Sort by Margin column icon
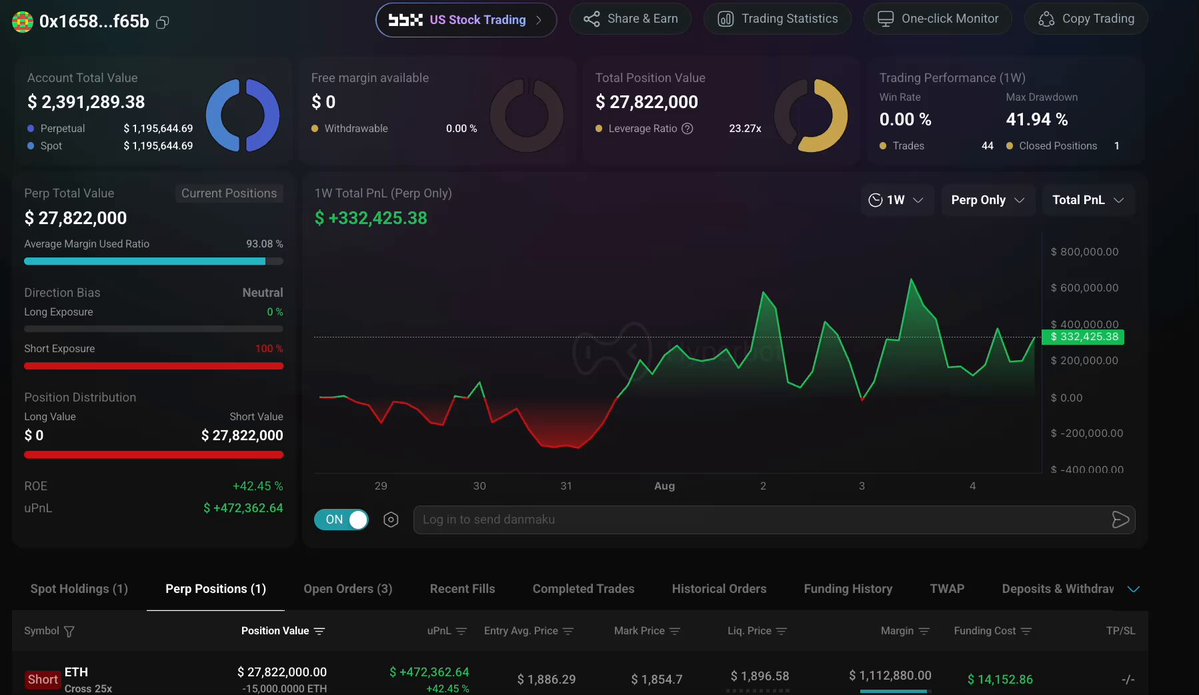 (x=924, y=632)
